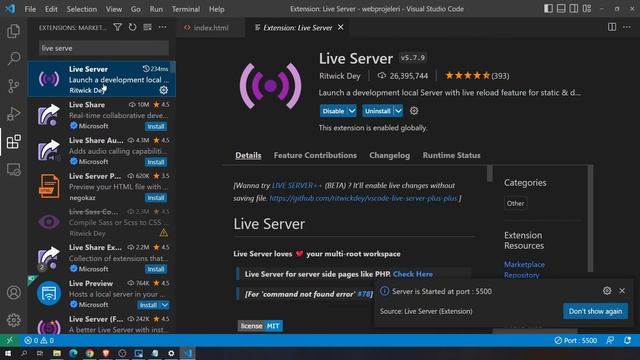Filter extensions with the funnel icon
Viewport: 640px width, 360px height.
(x=118, y=27)
